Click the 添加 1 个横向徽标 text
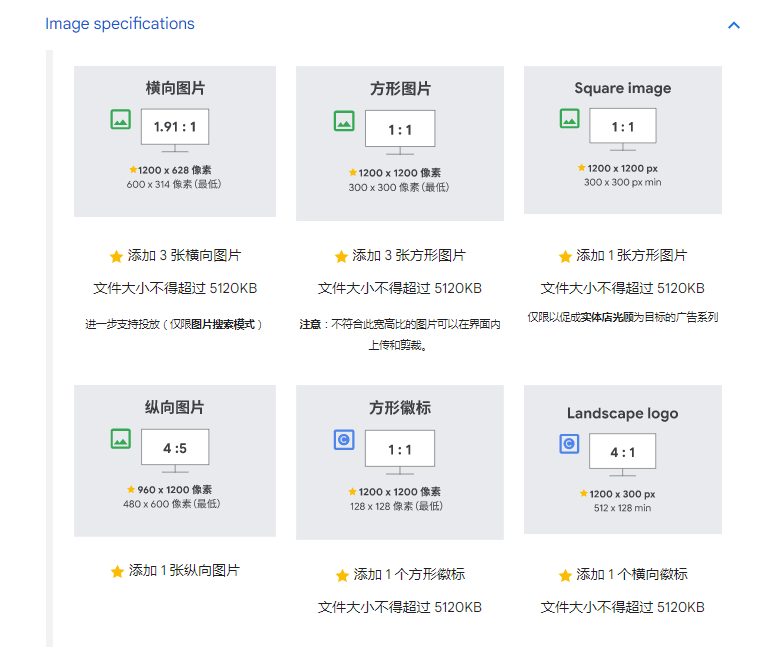Image resolution: width=782 pixels, height=647 pixels. click(632, 575)
